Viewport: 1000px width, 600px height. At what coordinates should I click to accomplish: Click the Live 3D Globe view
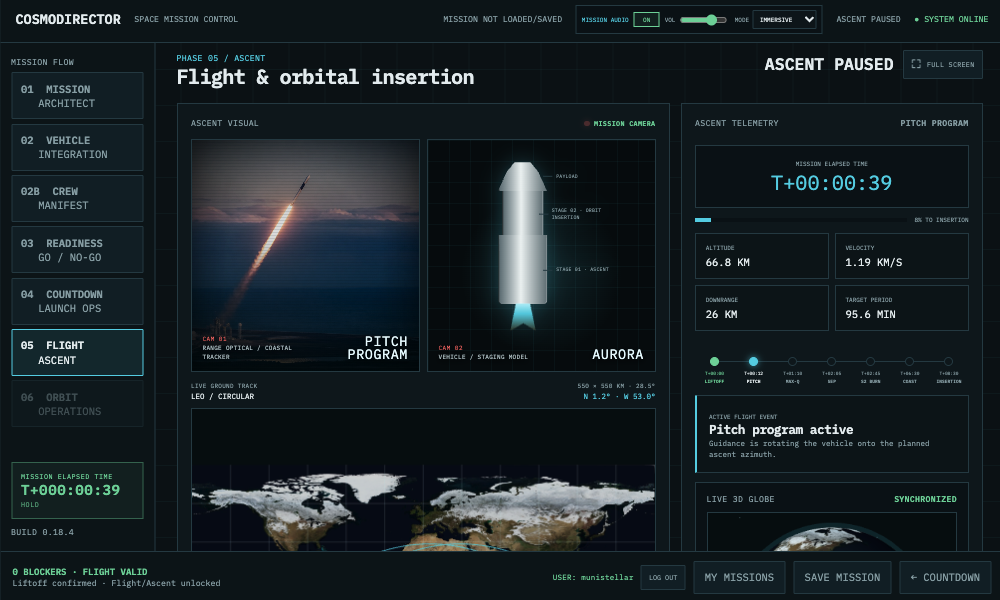[x=832, y=531]
